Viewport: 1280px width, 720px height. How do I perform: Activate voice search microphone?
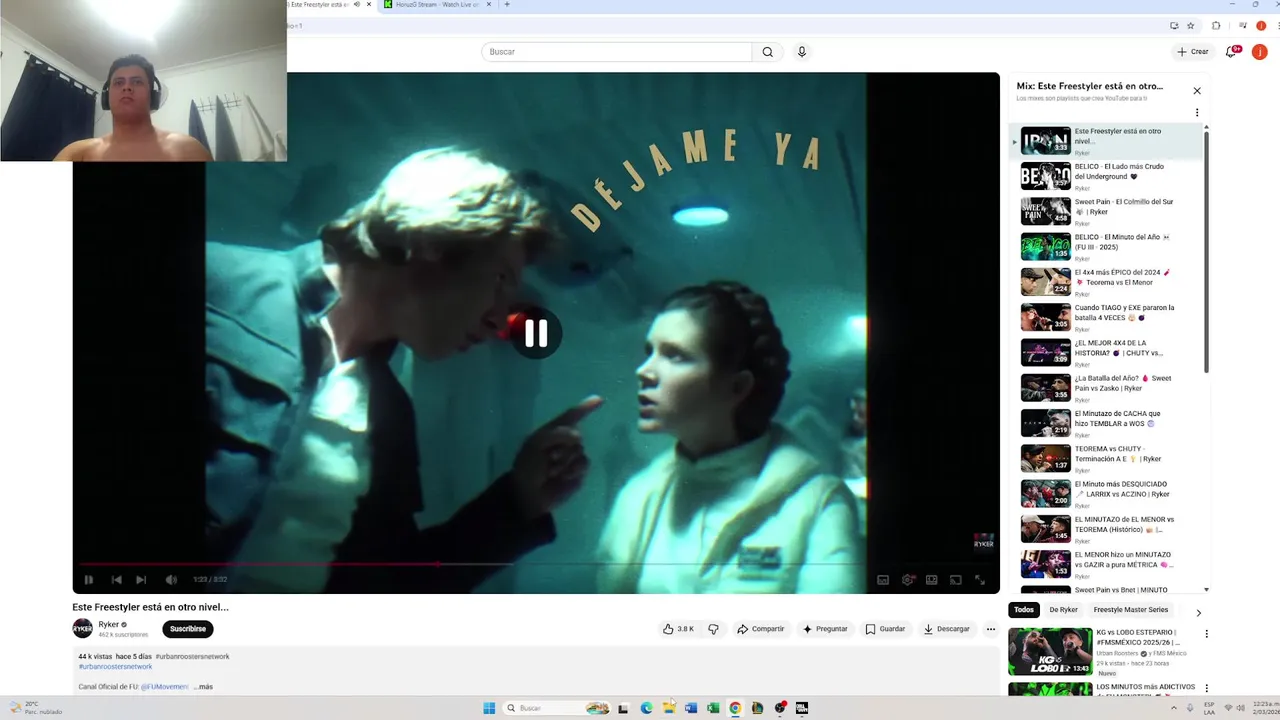coord(801,52)
